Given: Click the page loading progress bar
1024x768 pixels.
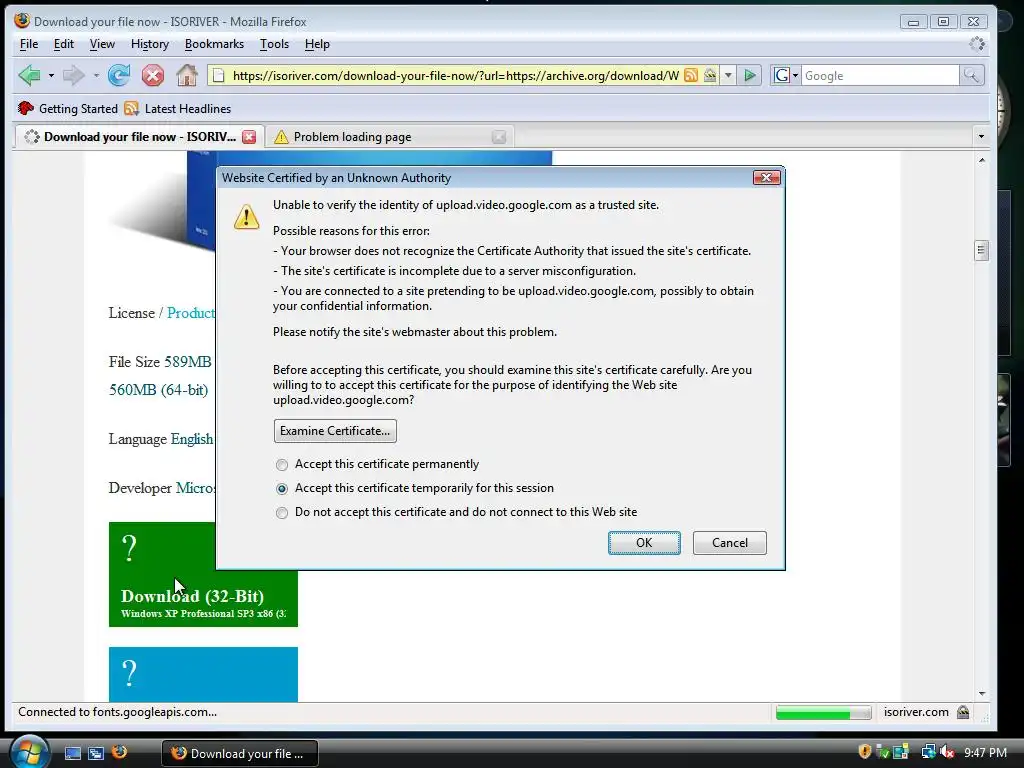Looking at the screenshot, I should point(823,712).
